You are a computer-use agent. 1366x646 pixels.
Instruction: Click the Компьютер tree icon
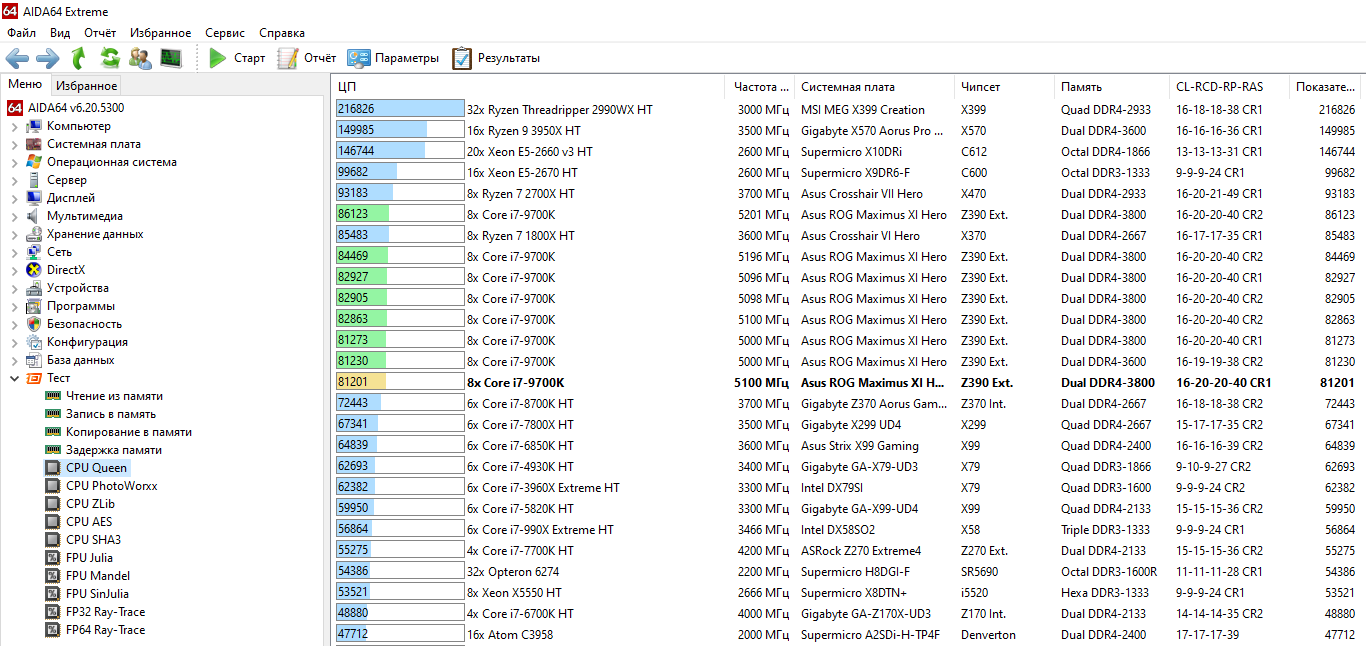coord(34,126)
